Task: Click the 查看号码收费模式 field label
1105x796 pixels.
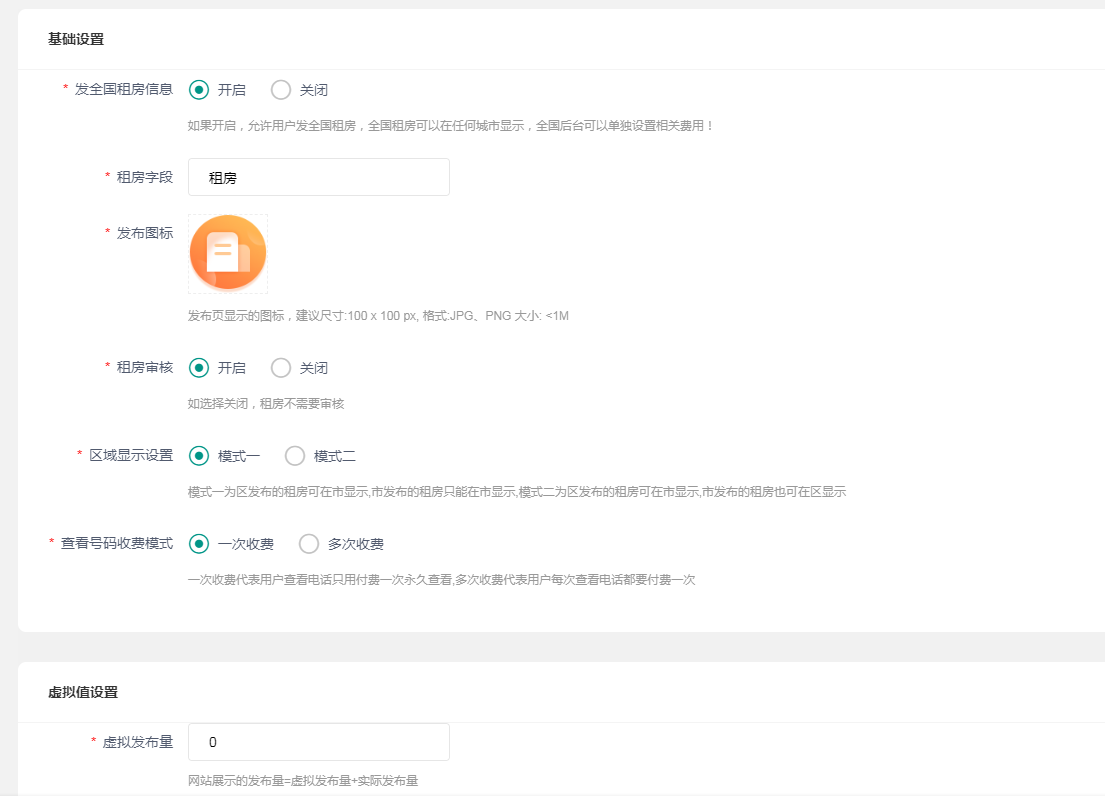Action: coord(116,543)
